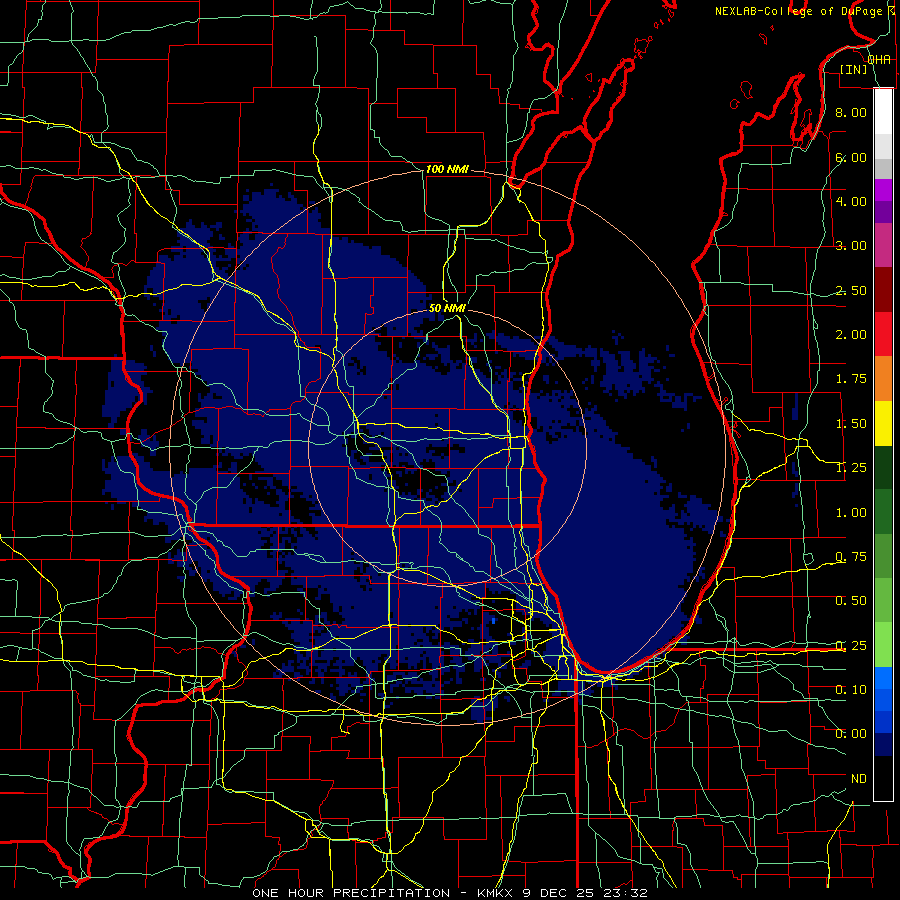Click the 3.00 legend value

tap(851, 246)
